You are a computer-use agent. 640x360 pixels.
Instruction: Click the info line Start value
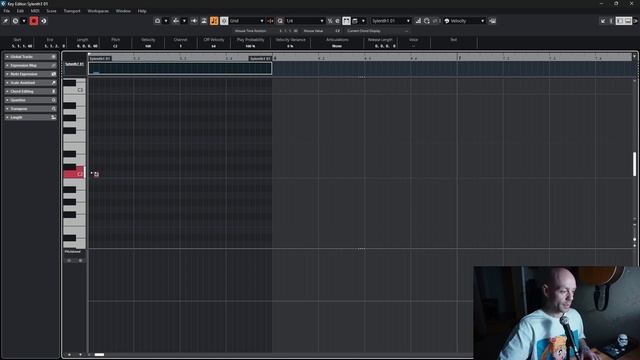22,46
